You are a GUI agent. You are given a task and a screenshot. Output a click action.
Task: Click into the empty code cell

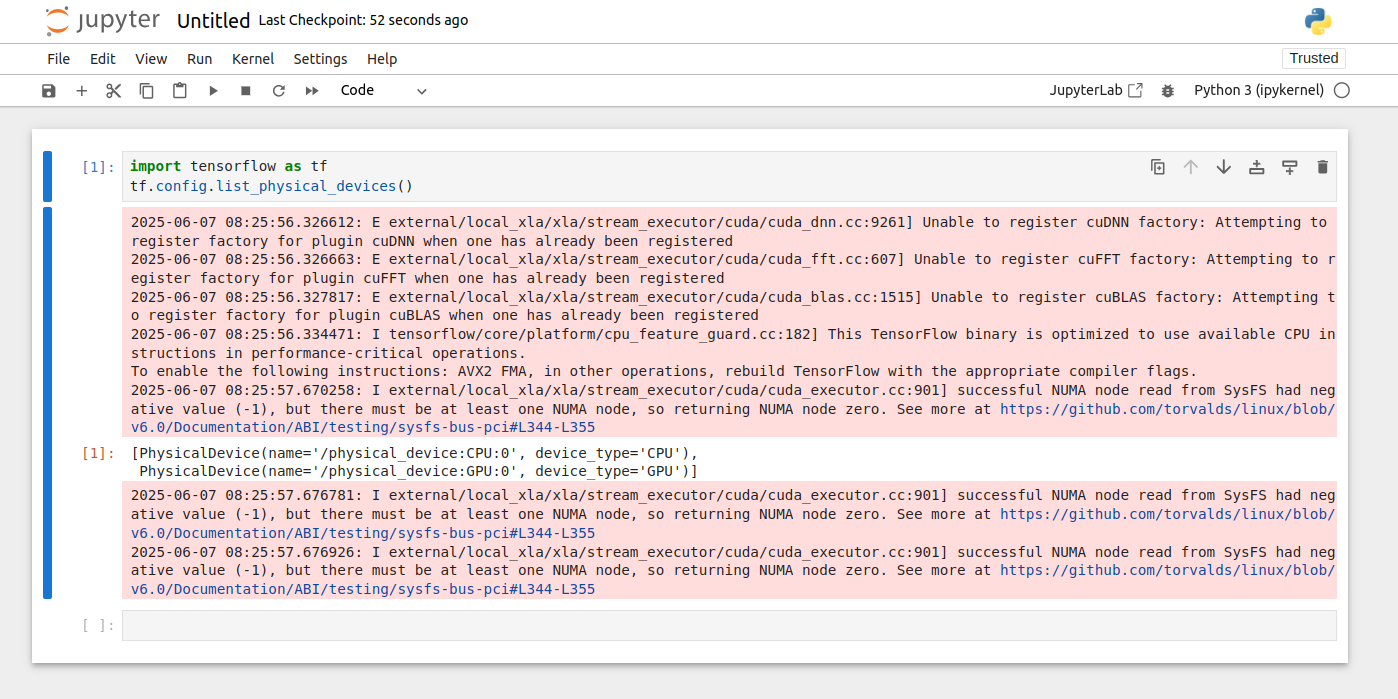728,626
